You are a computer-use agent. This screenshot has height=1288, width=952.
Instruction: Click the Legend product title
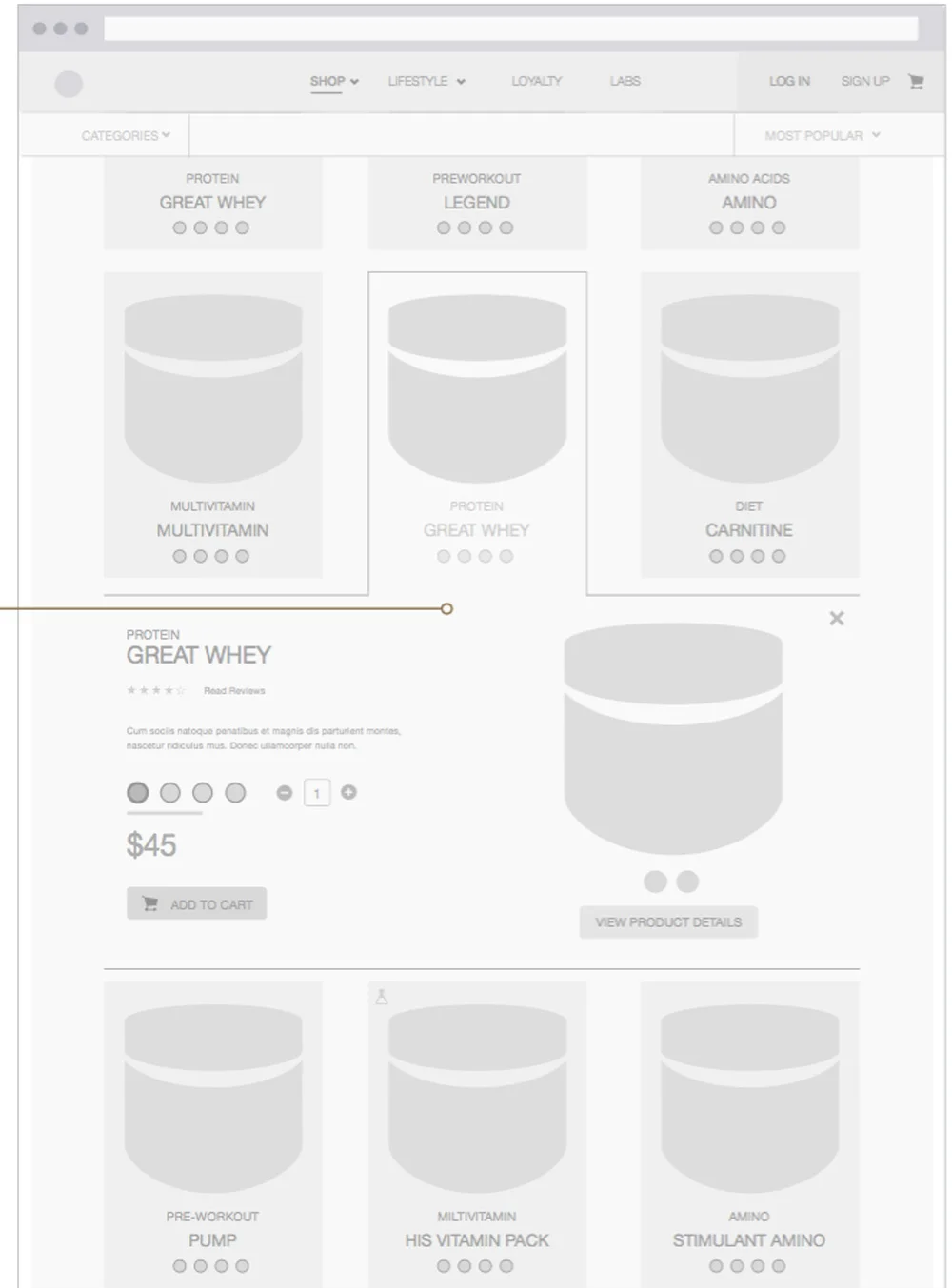point(477,203)
